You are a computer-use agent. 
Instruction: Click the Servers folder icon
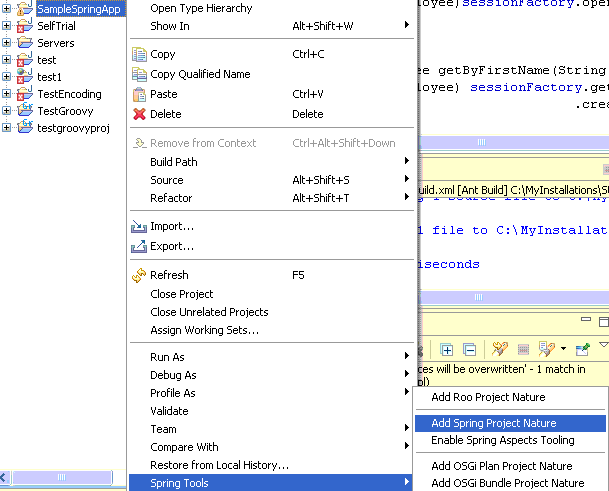25,42
